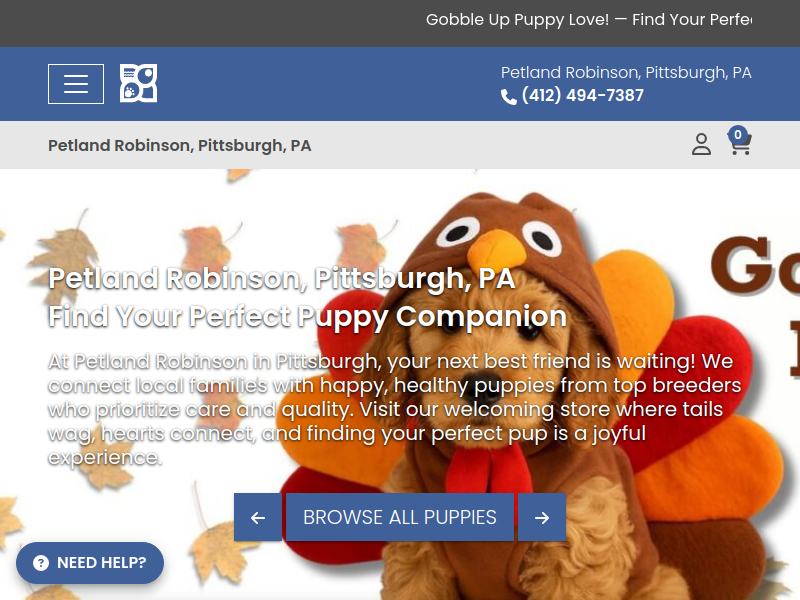Image resolution: width=800 pixels, height=600 pixels.
Task: Open the Petland Robinson link in blue header
Action: (626, 72)
